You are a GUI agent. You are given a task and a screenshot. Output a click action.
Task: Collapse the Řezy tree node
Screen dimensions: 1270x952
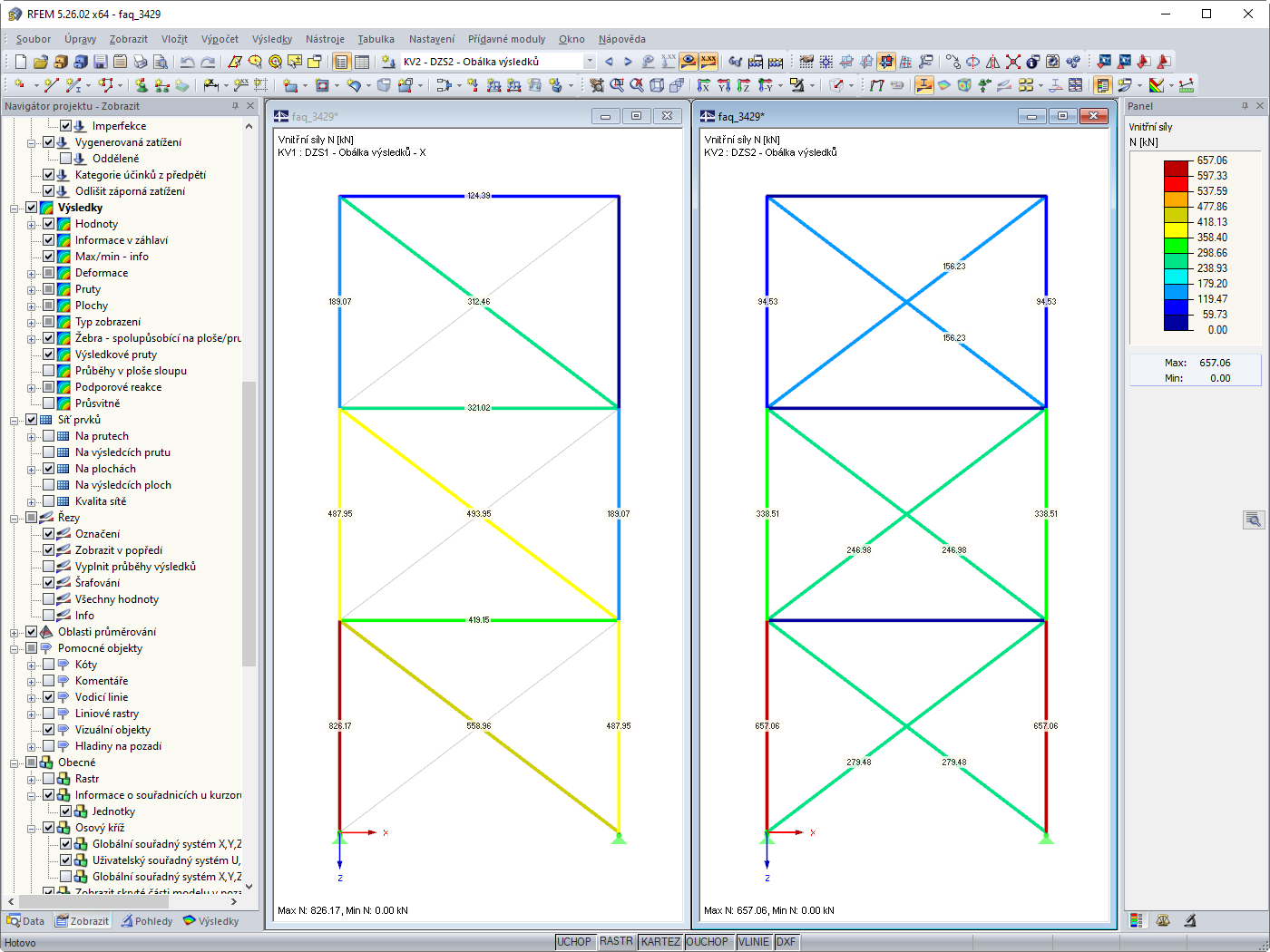(15, 518)
